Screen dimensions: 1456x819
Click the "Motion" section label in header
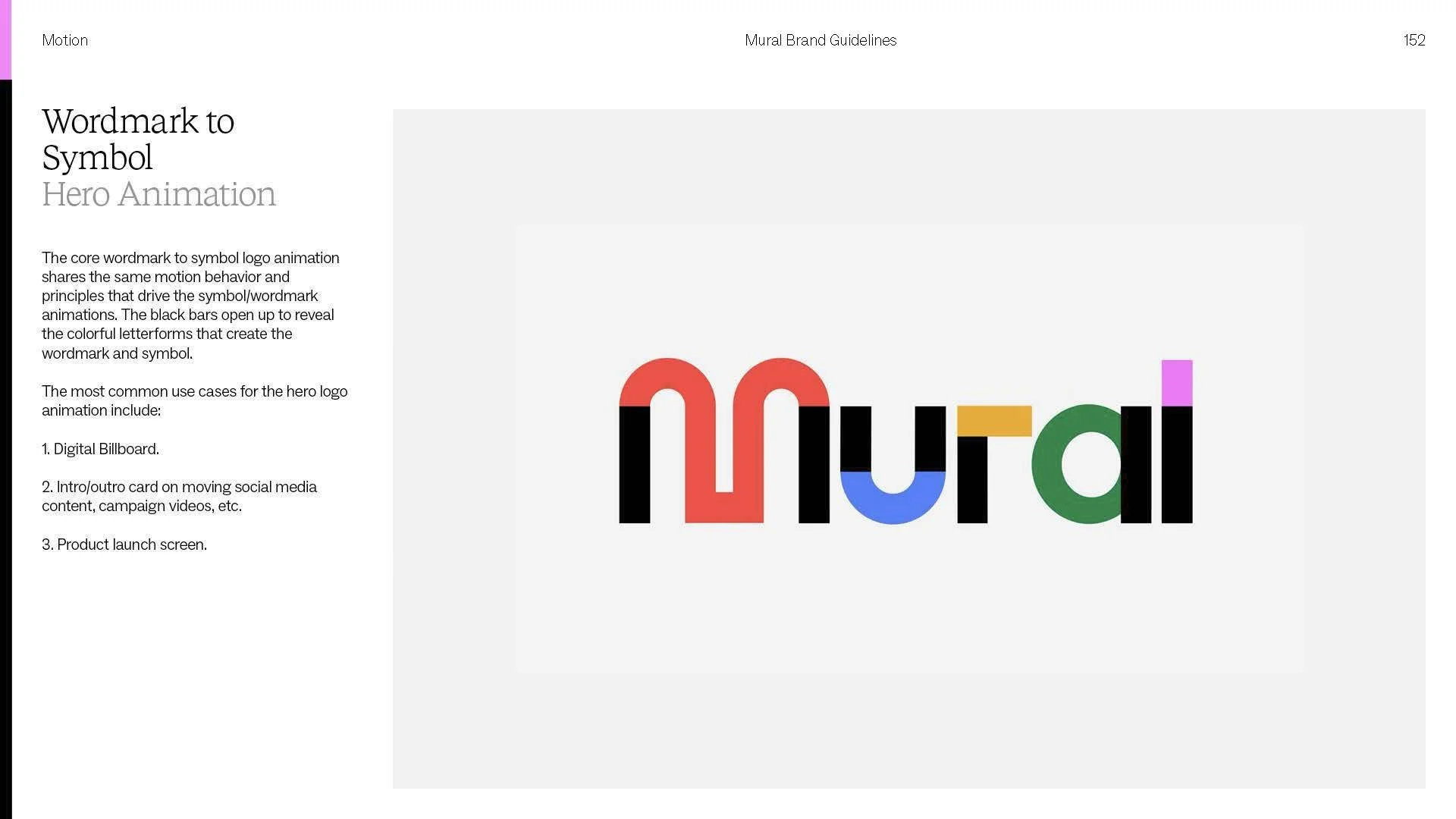(64, 40)
